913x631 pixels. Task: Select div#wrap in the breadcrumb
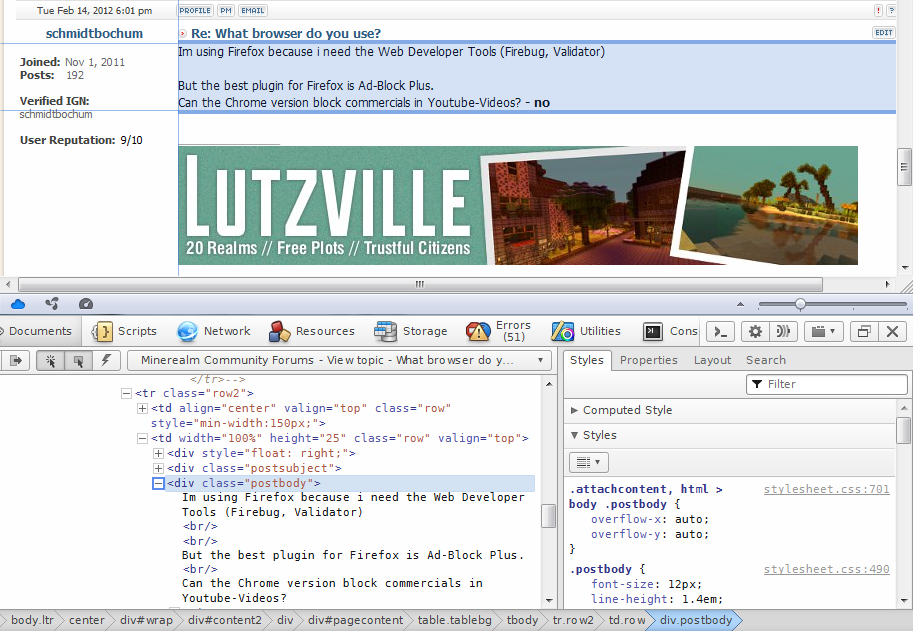coord(146,621)
